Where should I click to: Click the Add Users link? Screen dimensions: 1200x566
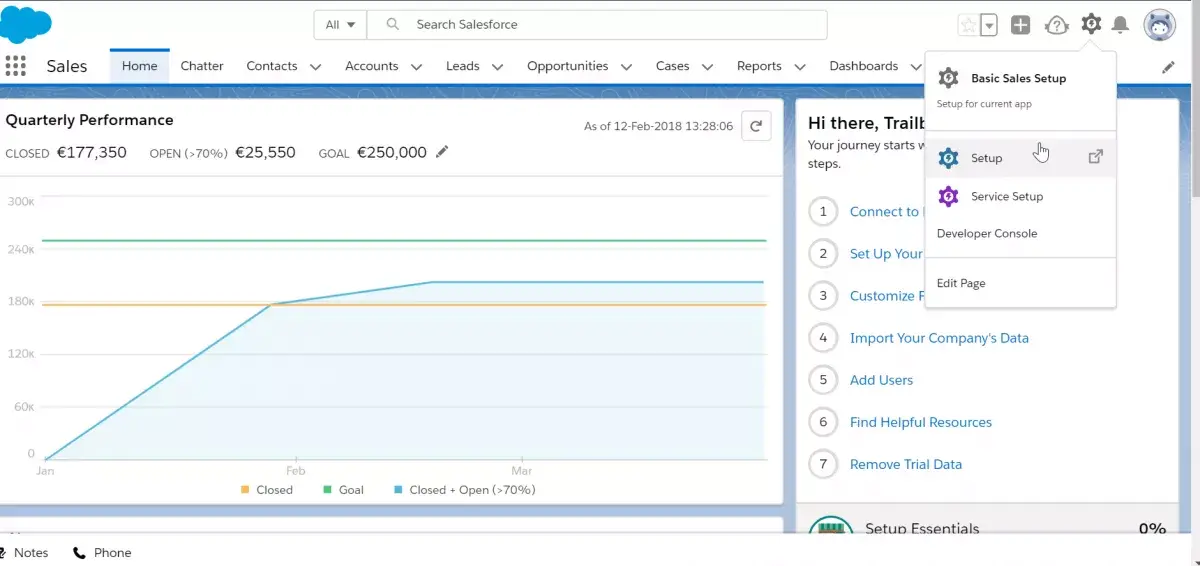[881, 380]
